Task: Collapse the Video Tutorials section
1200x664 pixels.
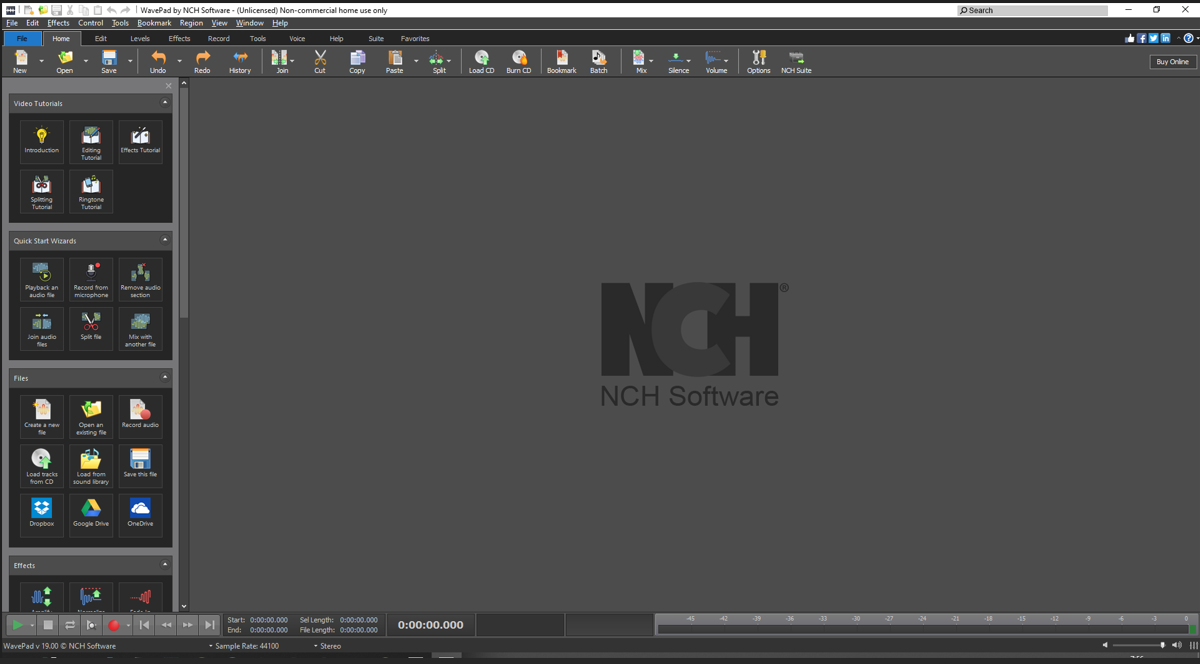Action: tap(165, 102)
